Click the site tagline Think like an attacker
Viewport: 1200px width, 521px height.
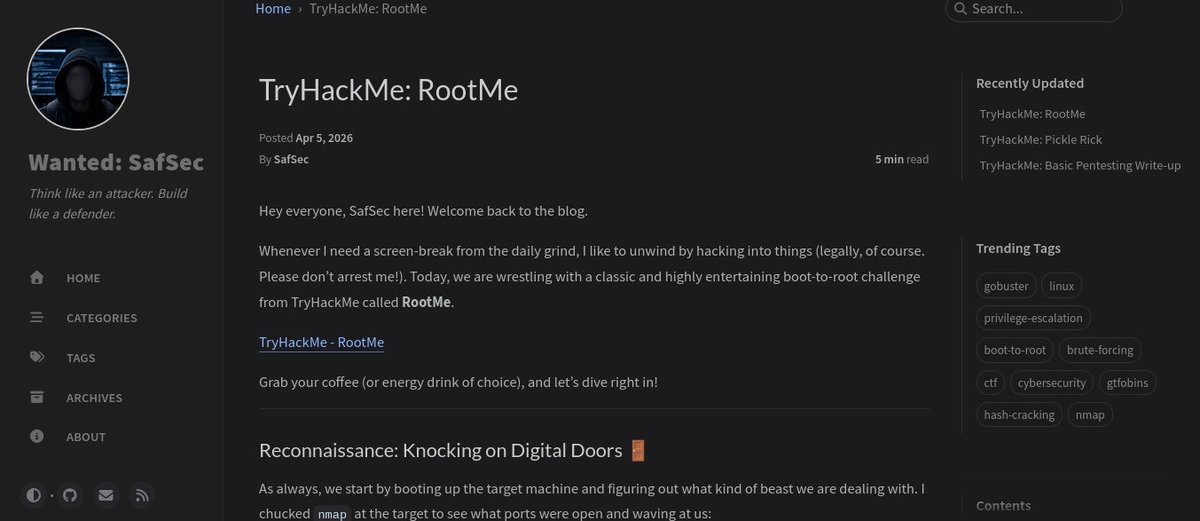108,203
